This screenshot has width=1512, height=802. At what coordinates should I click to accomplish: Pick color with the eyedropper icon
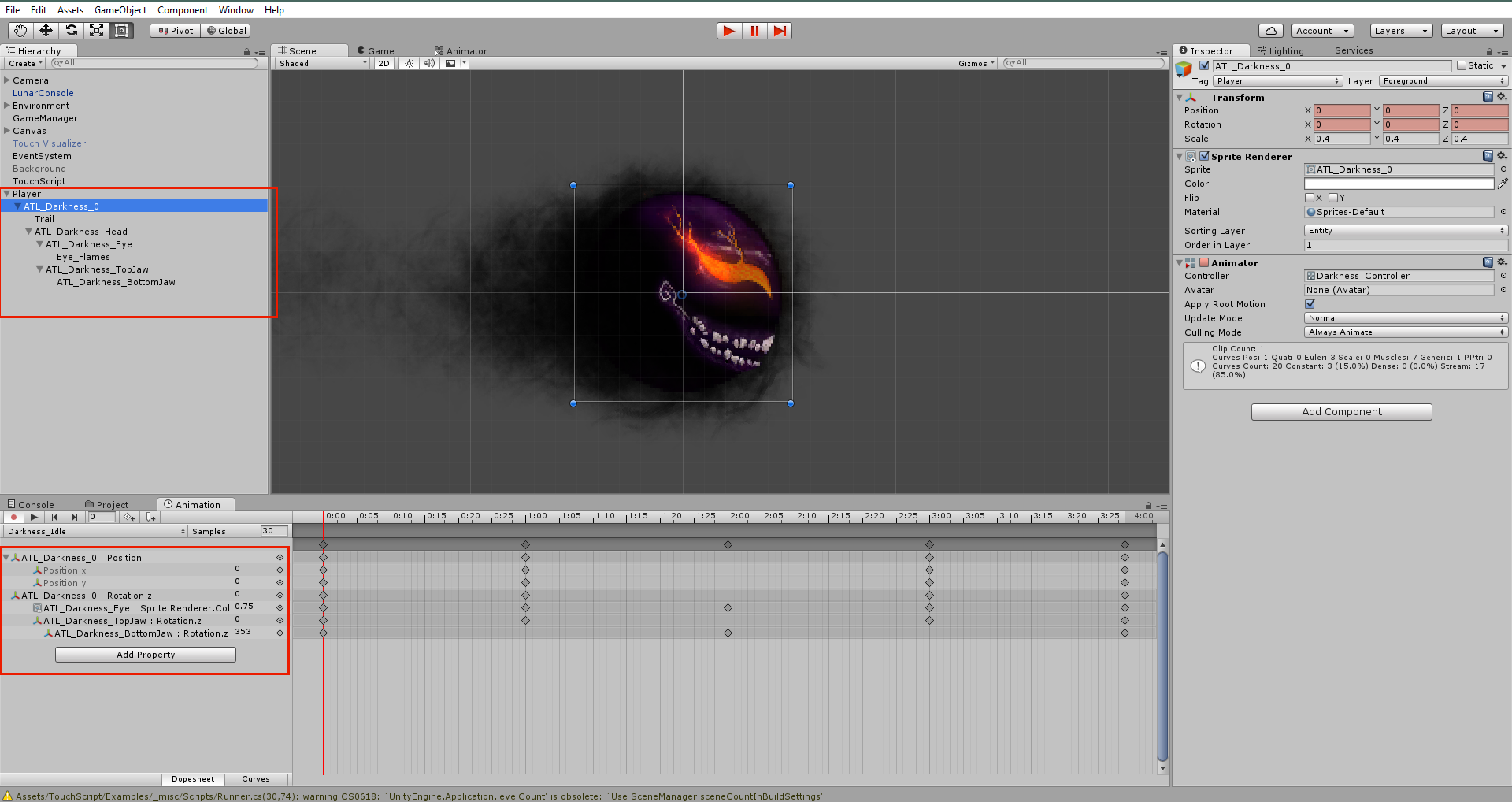click(1503, 184)
